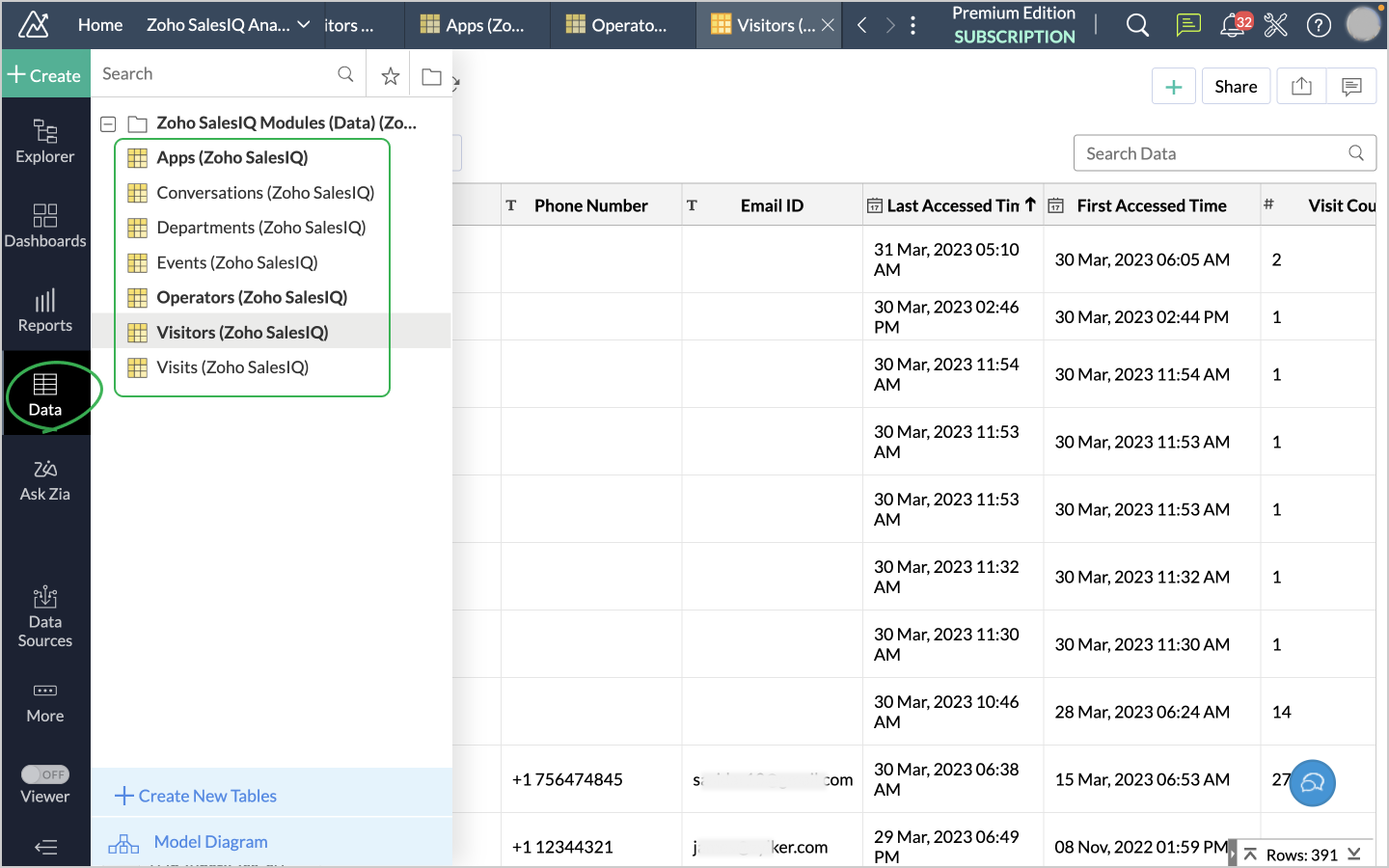Click the export icon next to Share
The height and width of the screenshot is (868, 1389).
point(1301,86)
